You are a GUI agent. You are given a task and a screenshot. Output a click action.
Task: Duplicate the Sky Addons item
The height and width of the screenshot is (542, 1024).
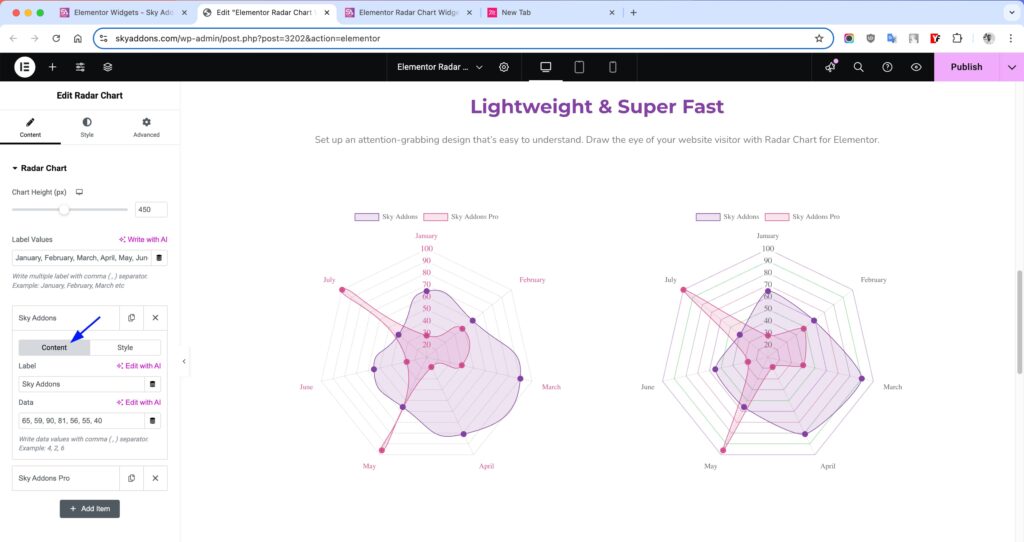click(x=131, y=318)
